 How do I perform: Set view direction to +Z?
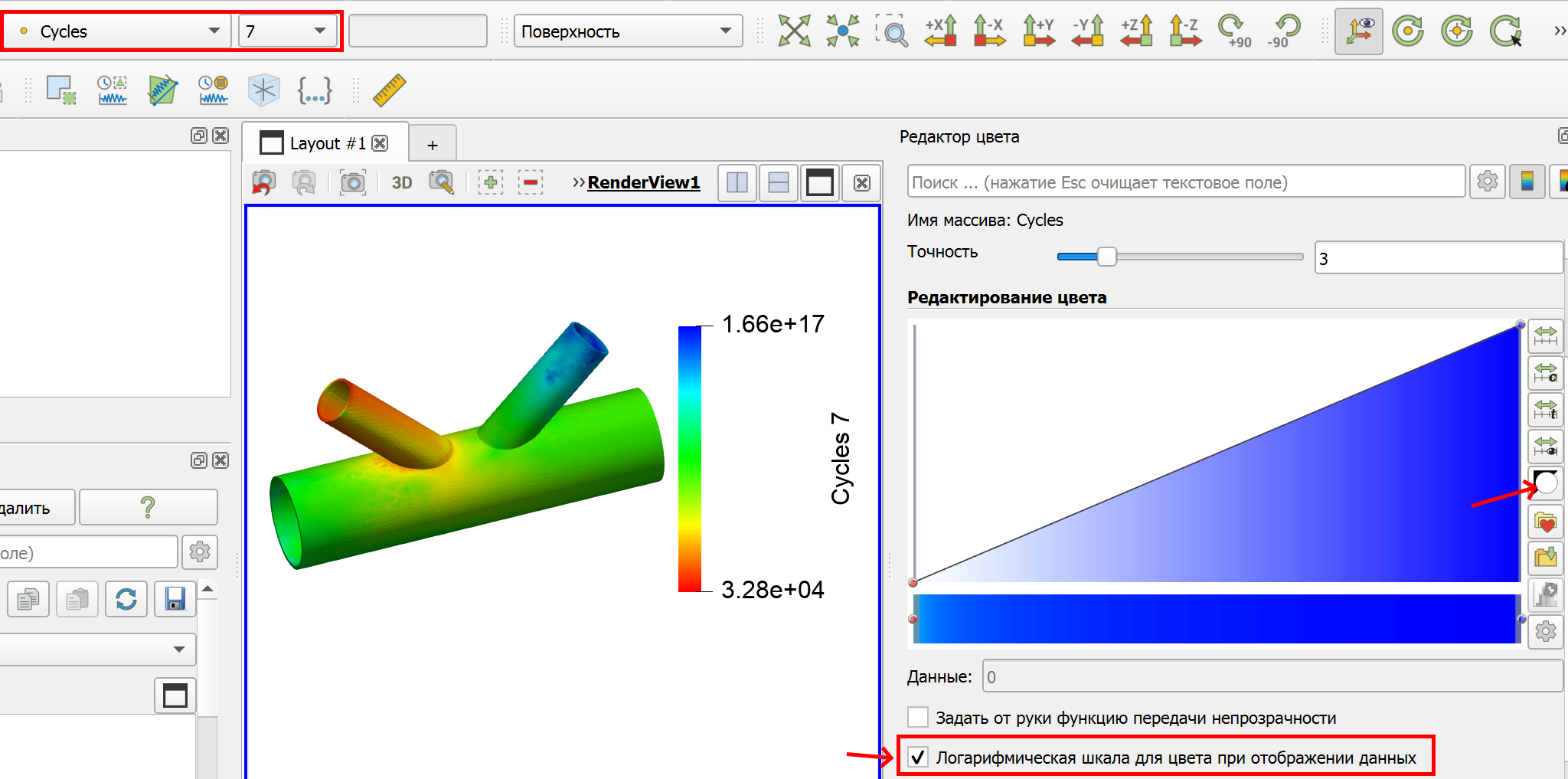point(1136,31)
